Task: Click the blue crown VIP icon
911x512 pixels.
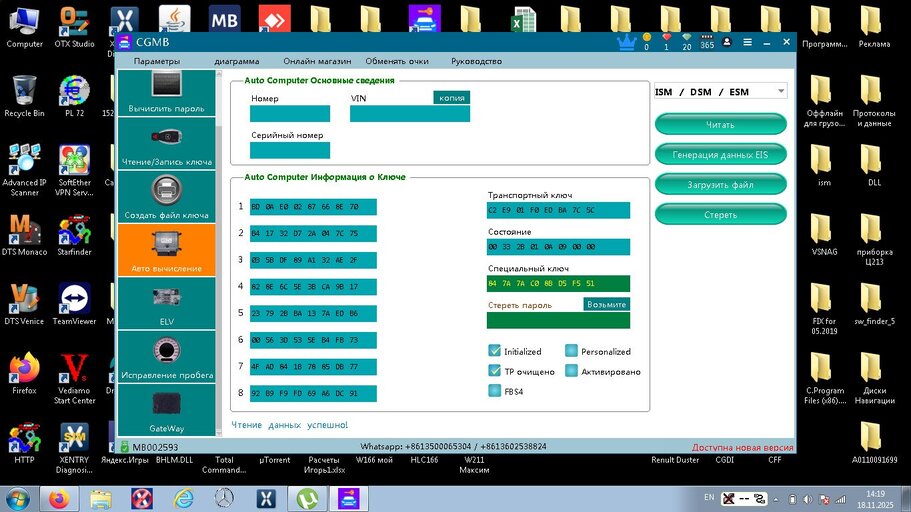Action: [x=627, y=41]
